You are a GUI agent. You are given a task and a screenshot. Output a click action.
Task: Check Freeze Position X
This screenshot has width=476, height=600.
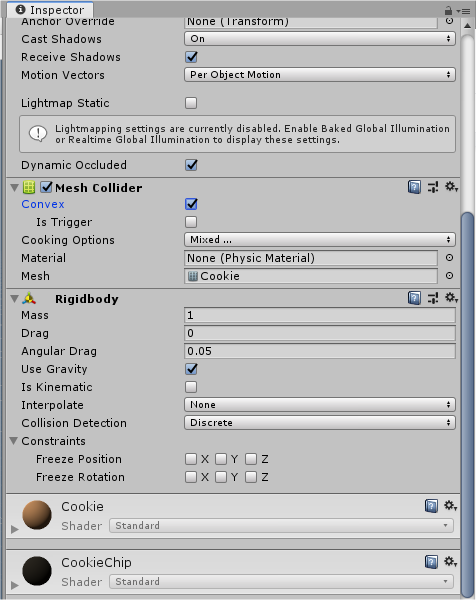191,459
